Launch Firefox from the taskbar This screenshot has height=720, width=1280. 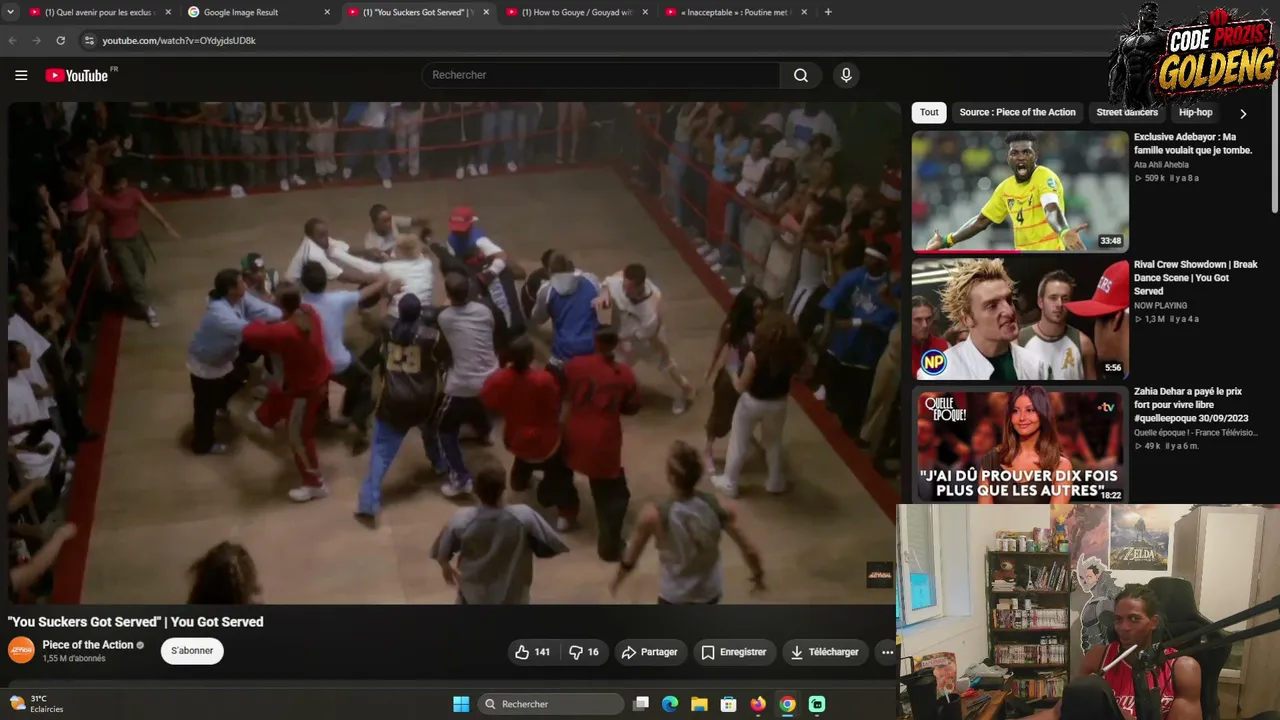pyautogui.click(x=758, y=704)
